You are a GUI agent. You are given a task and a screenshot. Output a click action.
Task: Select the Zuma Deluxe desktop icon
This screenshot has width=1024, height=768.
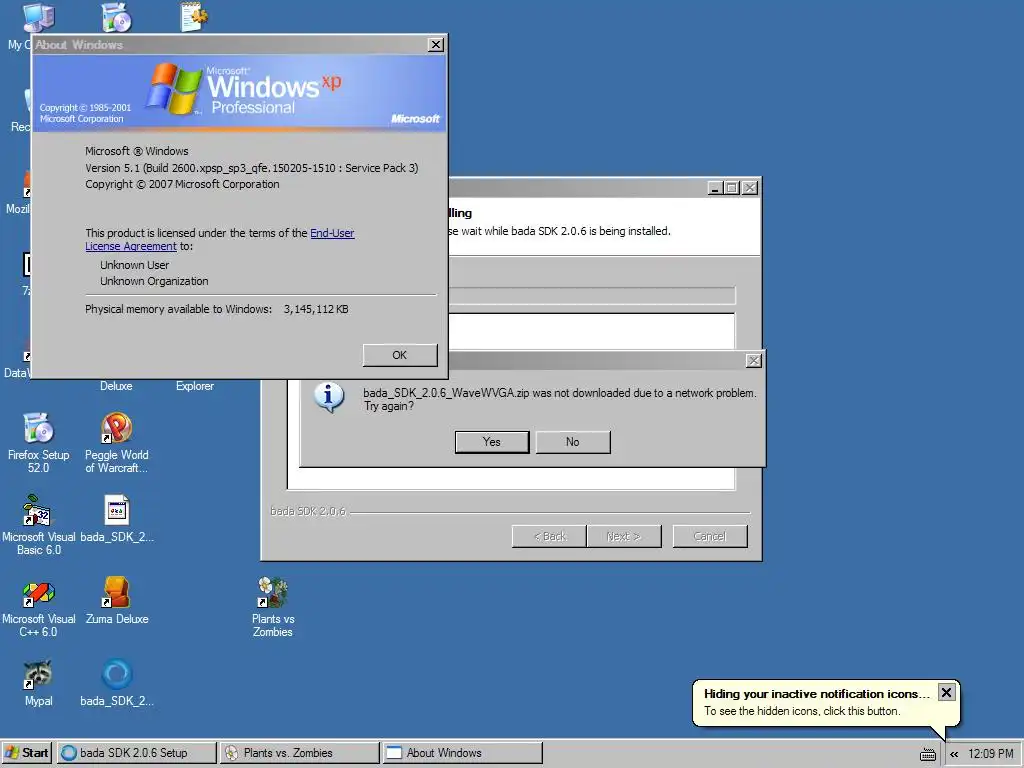[116, 601]
